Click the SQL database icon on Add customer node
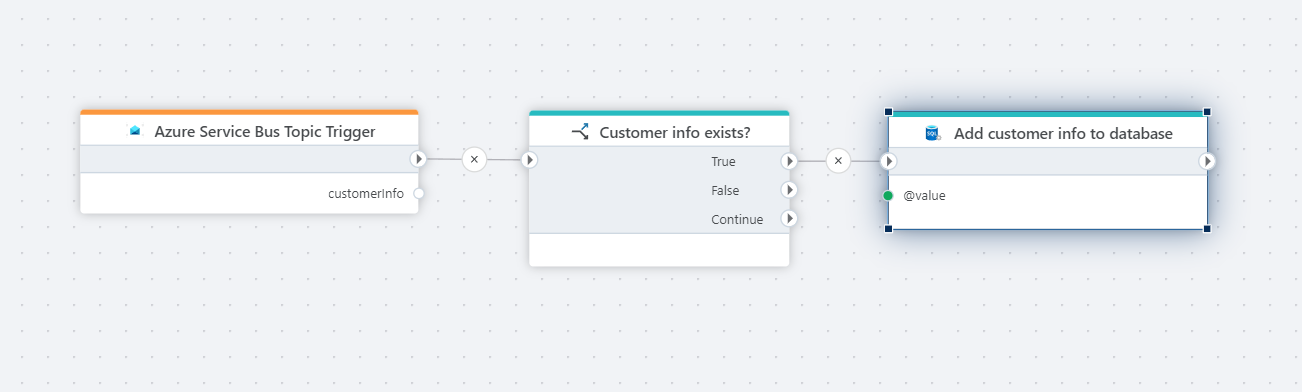The image size is (1302, 392). 933,133
